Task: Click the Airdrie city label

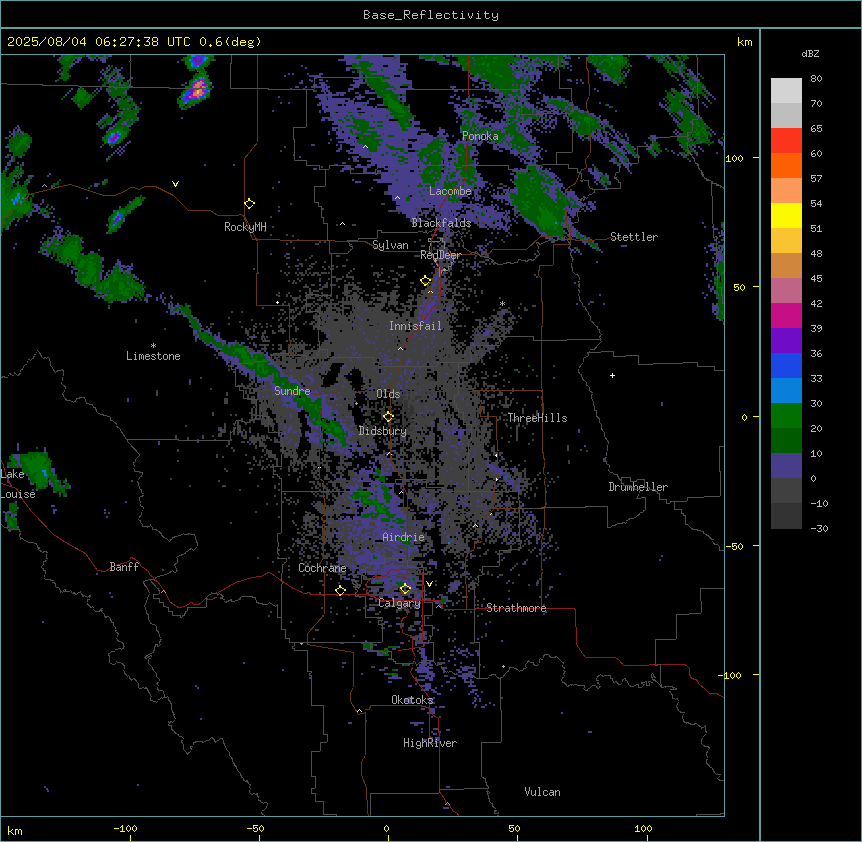Action: coord(404,537)
